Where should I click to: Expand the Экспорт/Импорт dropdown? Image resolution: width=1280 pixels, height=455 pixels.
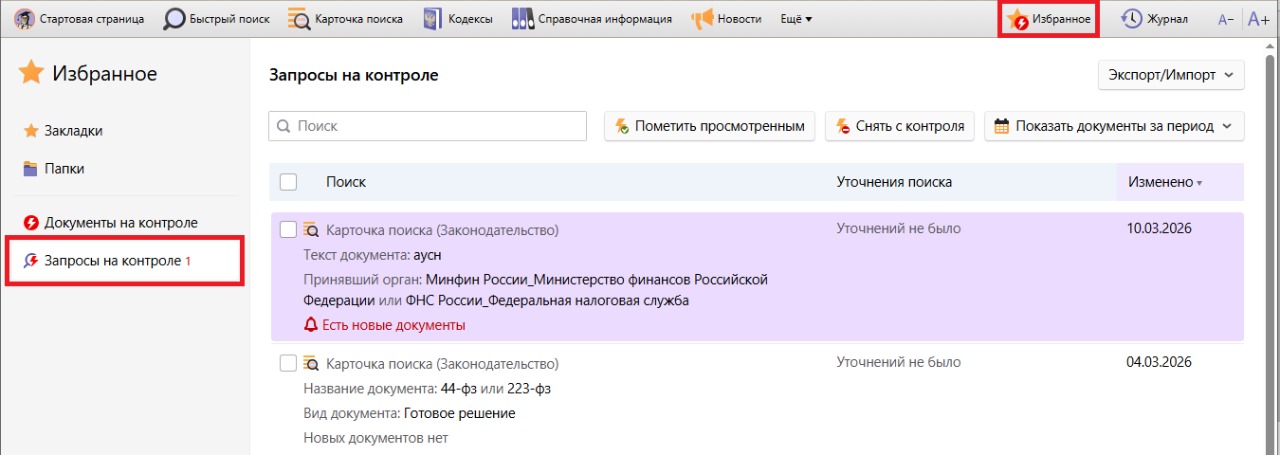click(x=1170, y=75)
